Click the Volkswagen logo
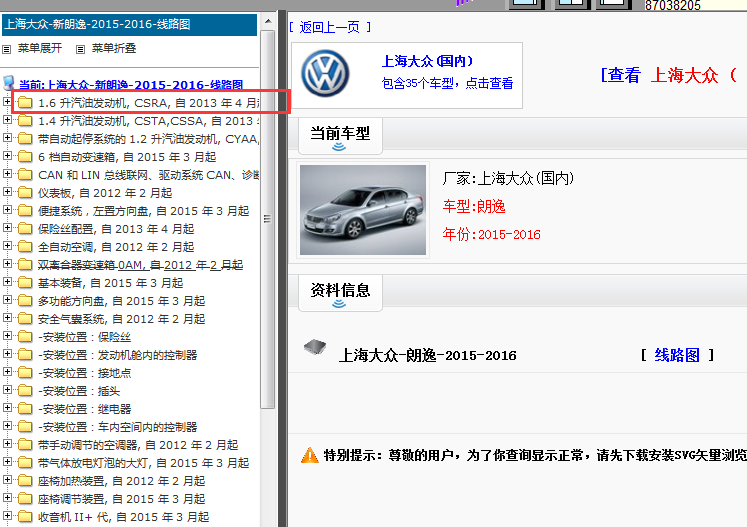The width and height of the screenshot is (747, 527). tap(325, 74)
